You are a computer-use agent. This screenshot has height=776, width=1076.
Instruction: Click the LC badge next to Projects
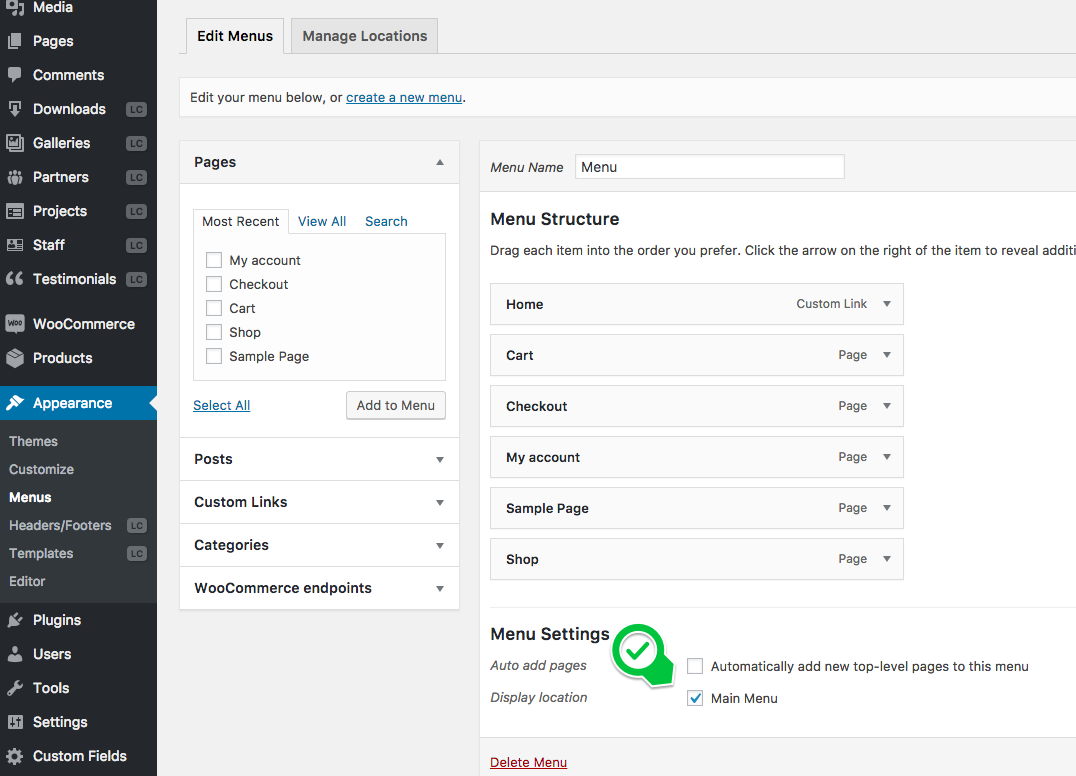coord(137,211)
